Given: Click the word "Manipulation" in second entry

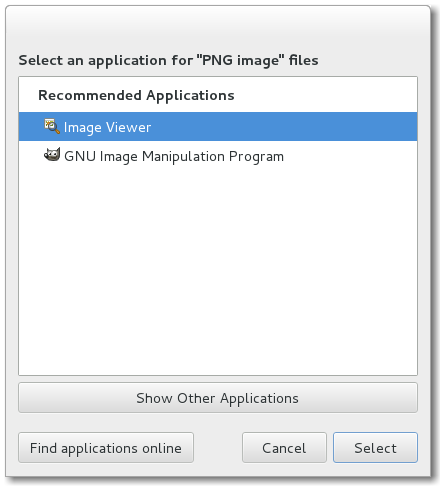Looking at the screenshot, I should click(183, 156).
